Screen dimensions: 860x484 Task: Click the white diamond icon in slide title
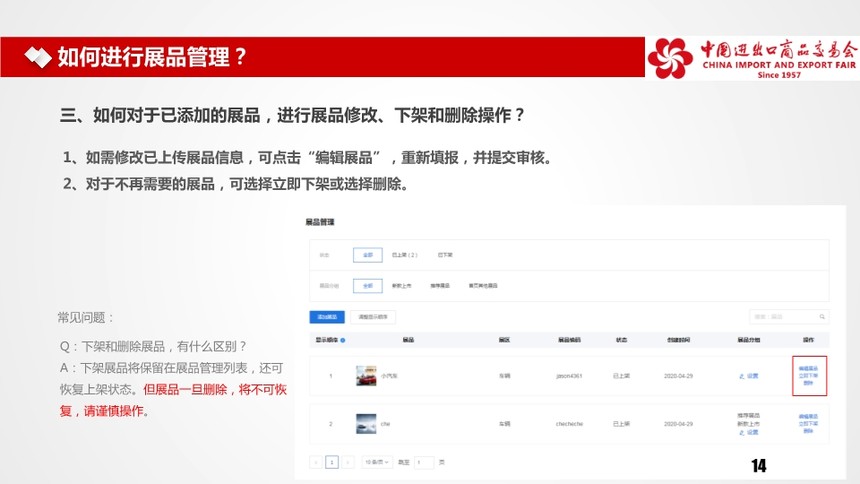(x=36, y=57)
